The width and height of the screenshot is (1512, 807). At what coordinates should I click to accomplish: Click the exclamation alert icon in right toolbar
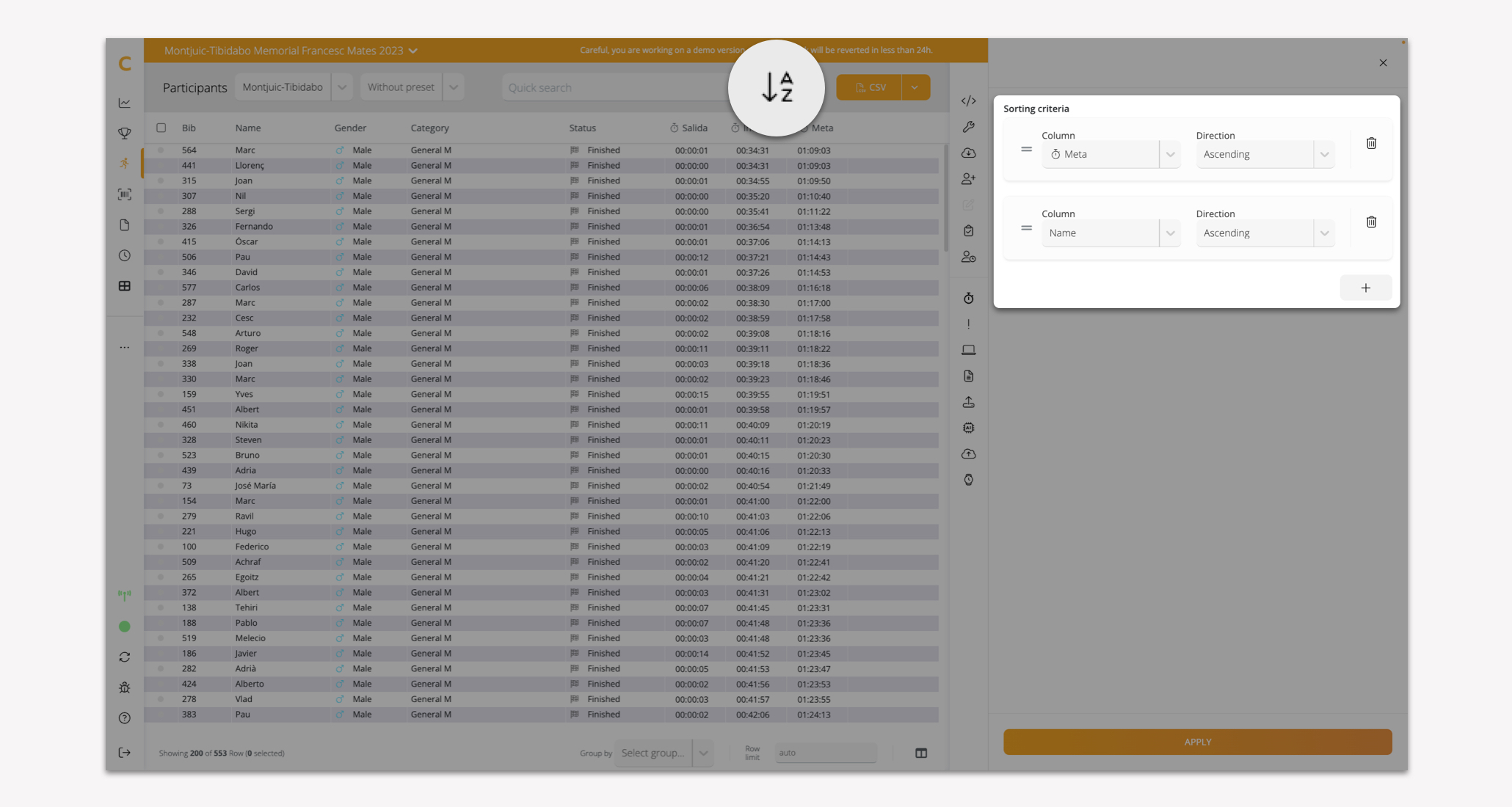[x=969, y=324]
